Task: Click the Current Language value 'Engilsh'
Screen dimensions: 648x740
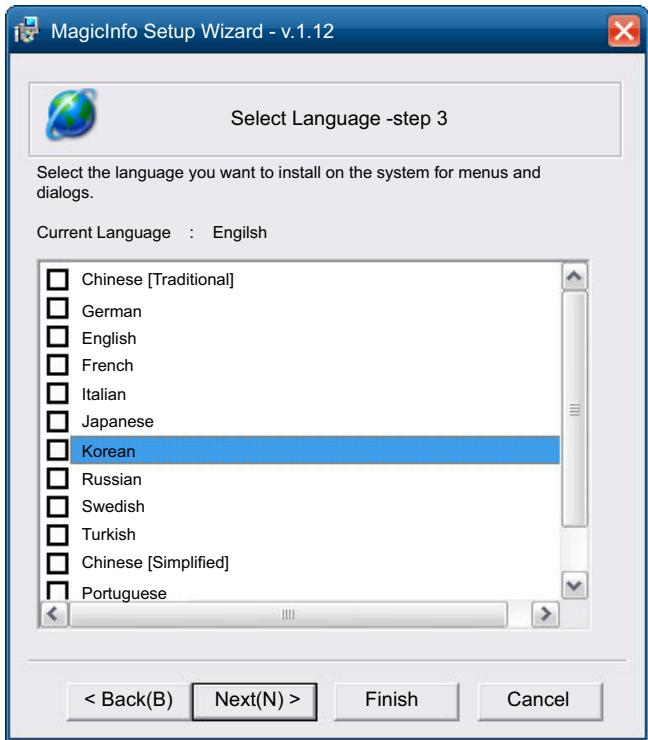Action: [x=240, y=233]
